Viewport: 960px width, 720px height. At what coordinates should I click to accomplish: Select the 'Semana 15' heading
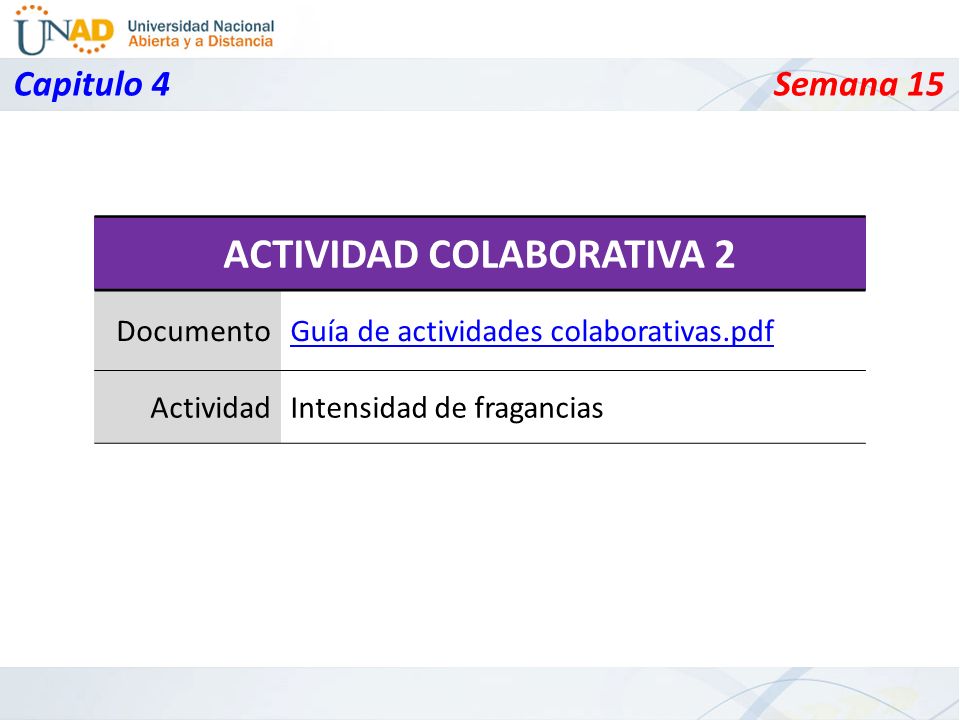[x=858, y=84]
